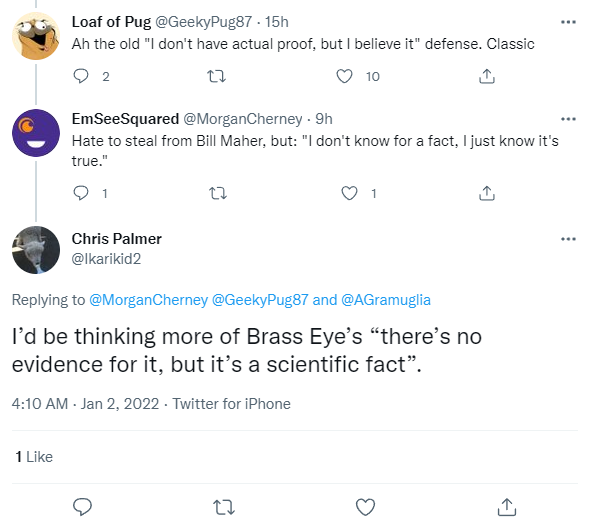Open @MorganCherney mention in Replying to line
Viewport: 594px width, 529px height.
148,300
